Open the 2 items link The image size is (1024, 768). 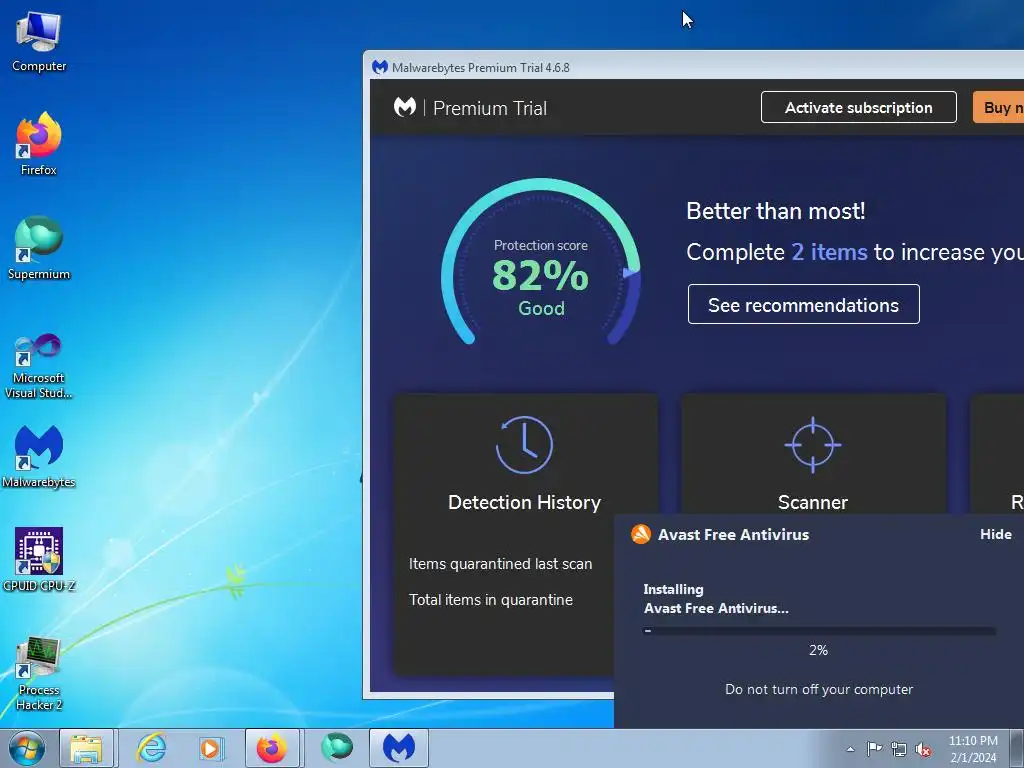[x=829, y=252]
